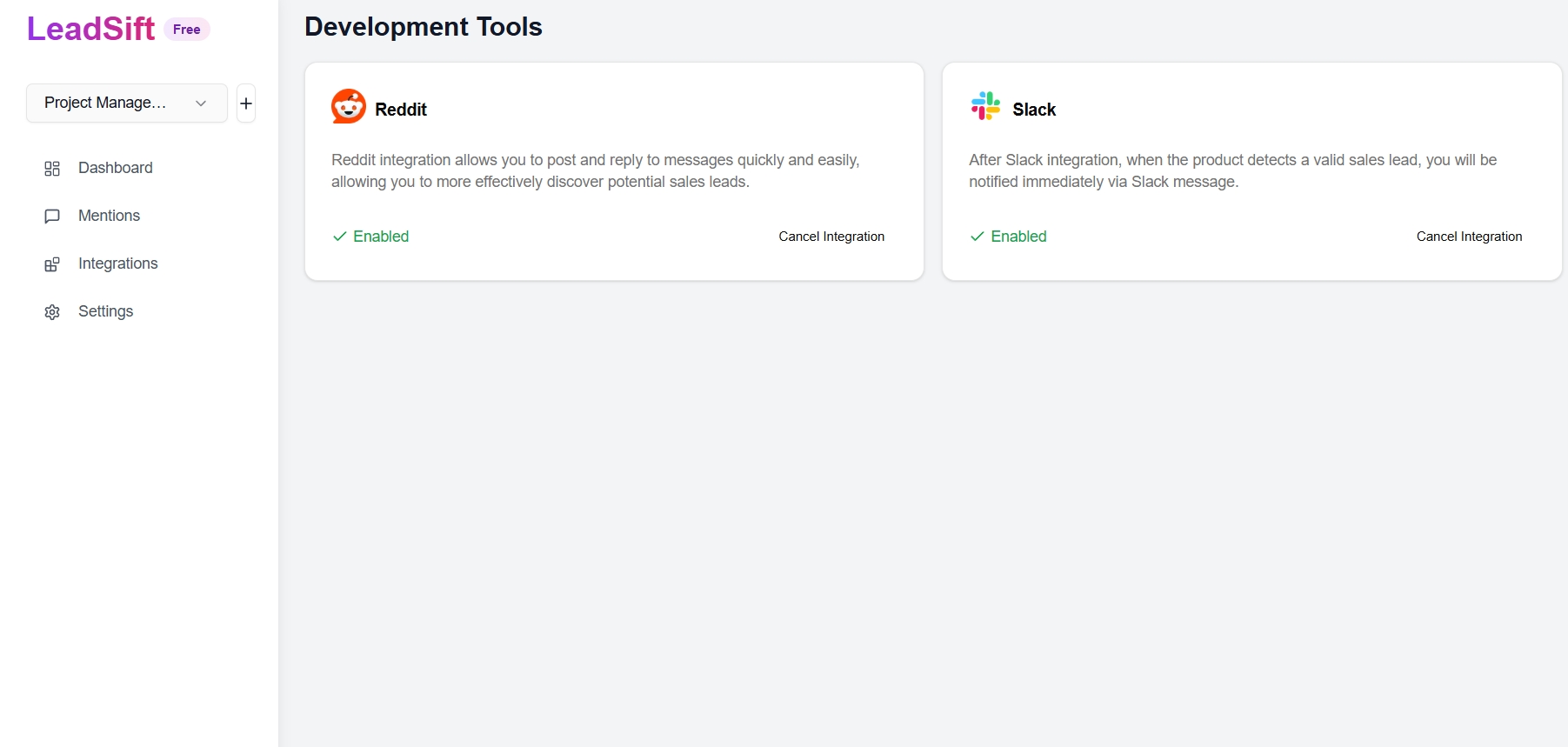
Task: Click the Reddit integration description text
Action: tap(596, 170)
